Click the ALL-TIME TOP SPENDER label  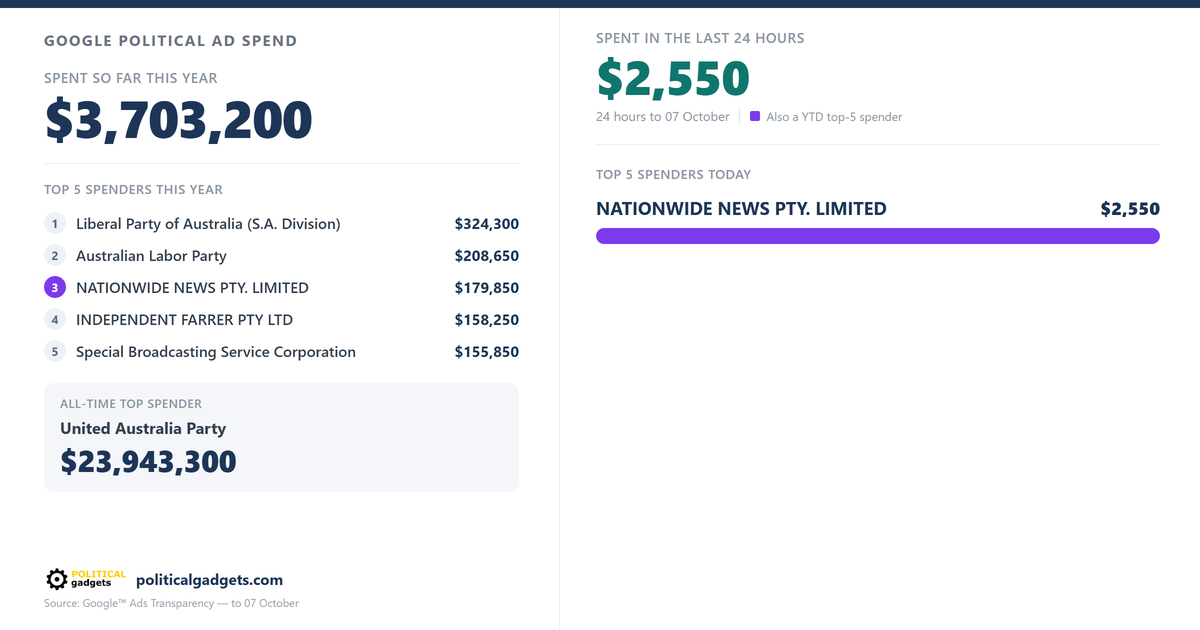tap(131, 404)
